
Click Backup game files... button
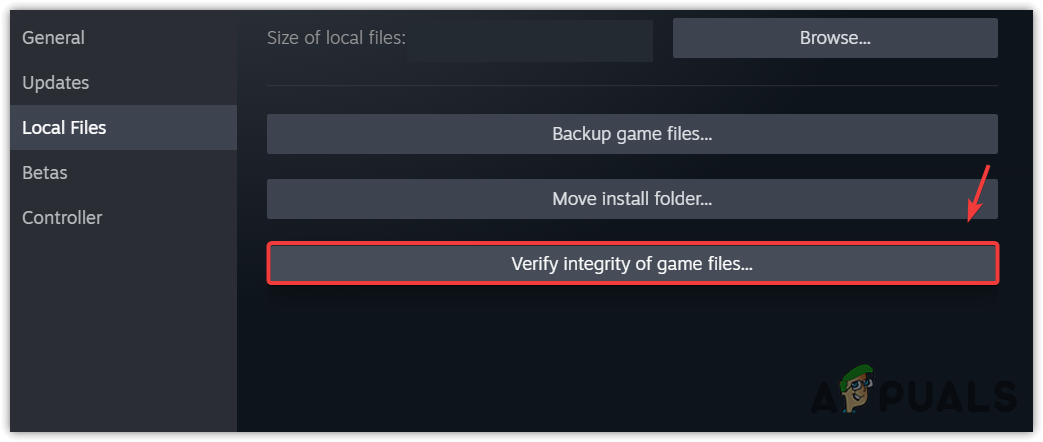(x=632, y=134)
